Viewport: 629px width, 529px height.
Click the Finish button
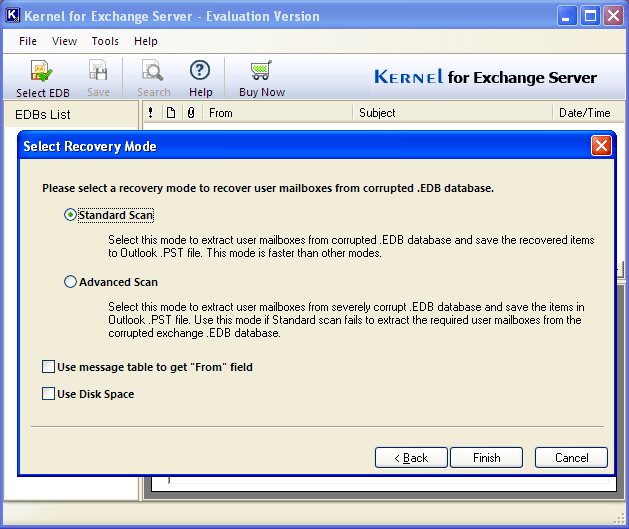pos(487,457)
